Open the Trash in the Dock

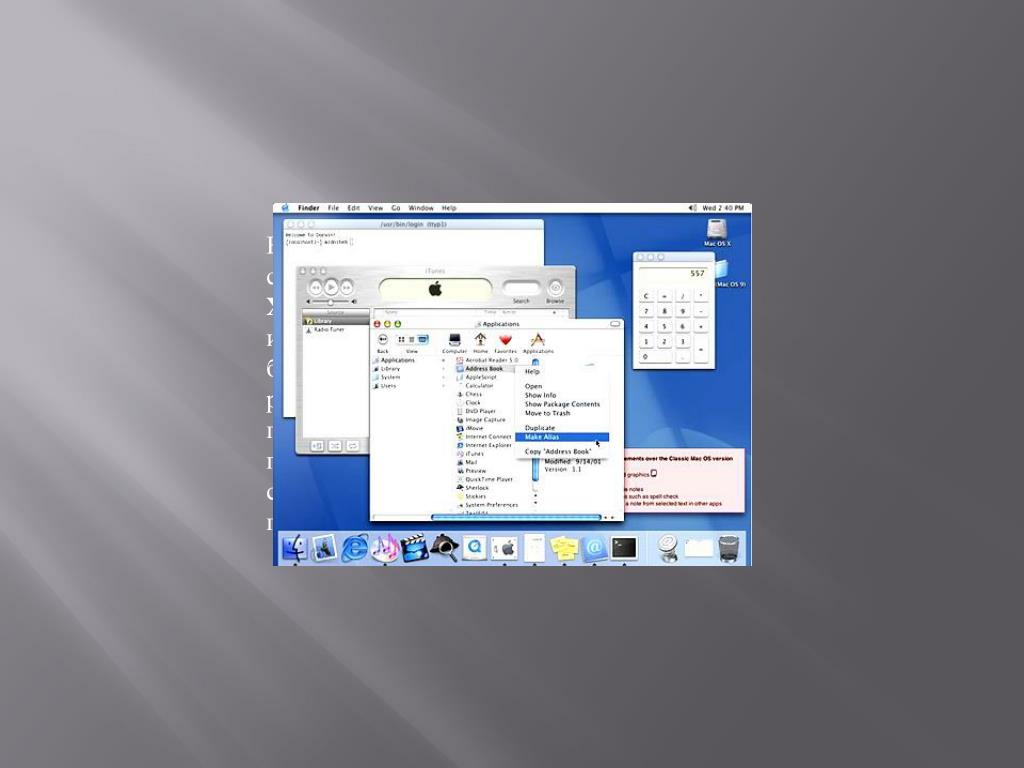coord(729,547)
